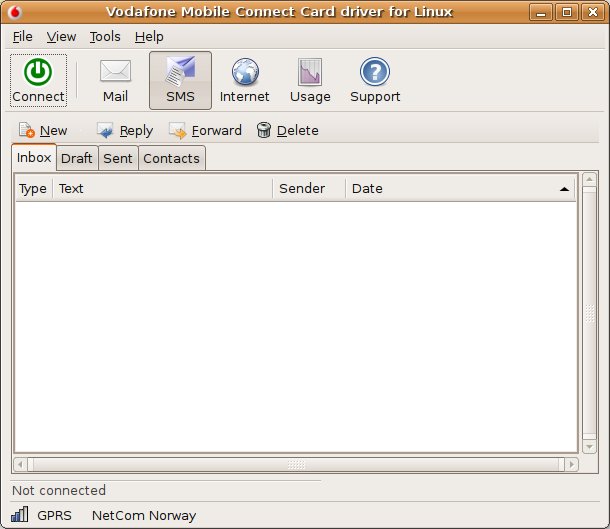Open the Usage graph icon
Image resolution: width=610 pixels, height=529 pixels.
point(310,72)
